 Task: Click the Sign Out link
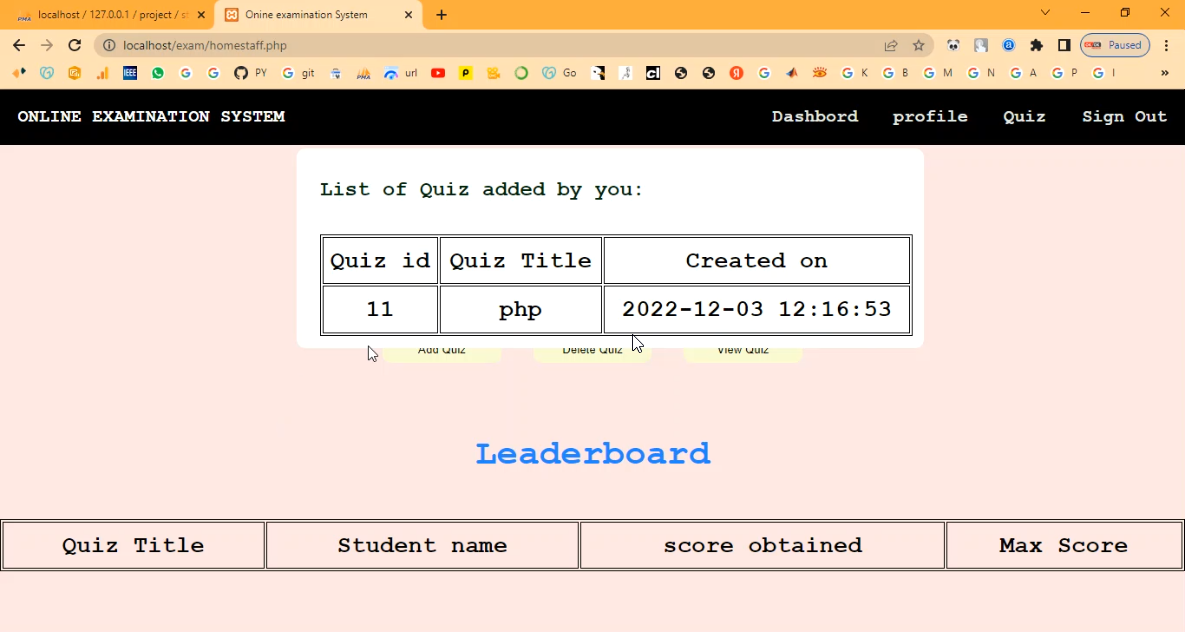pos(1124,117)
